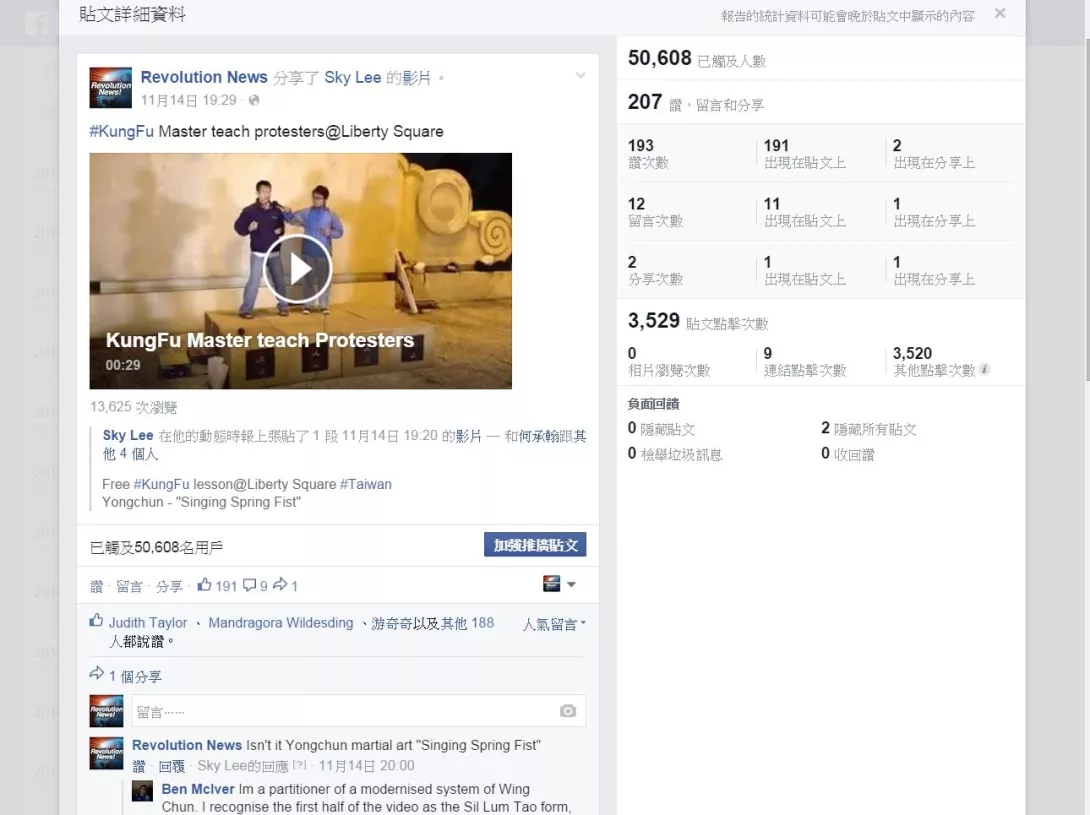The height and width of the screenshot is (815, 1090).
Task: Click the 讚 like action link
Action: coord(97,586)
